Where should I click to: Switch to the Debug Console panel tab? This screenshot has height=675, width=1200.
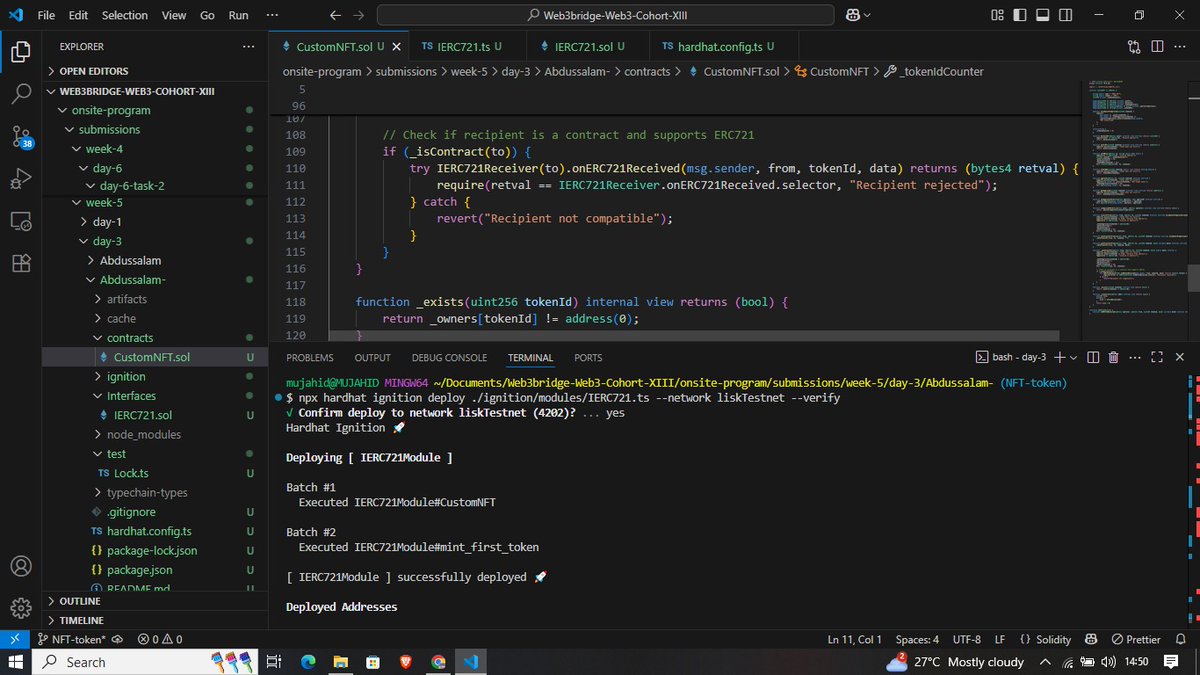click(449, 357)
